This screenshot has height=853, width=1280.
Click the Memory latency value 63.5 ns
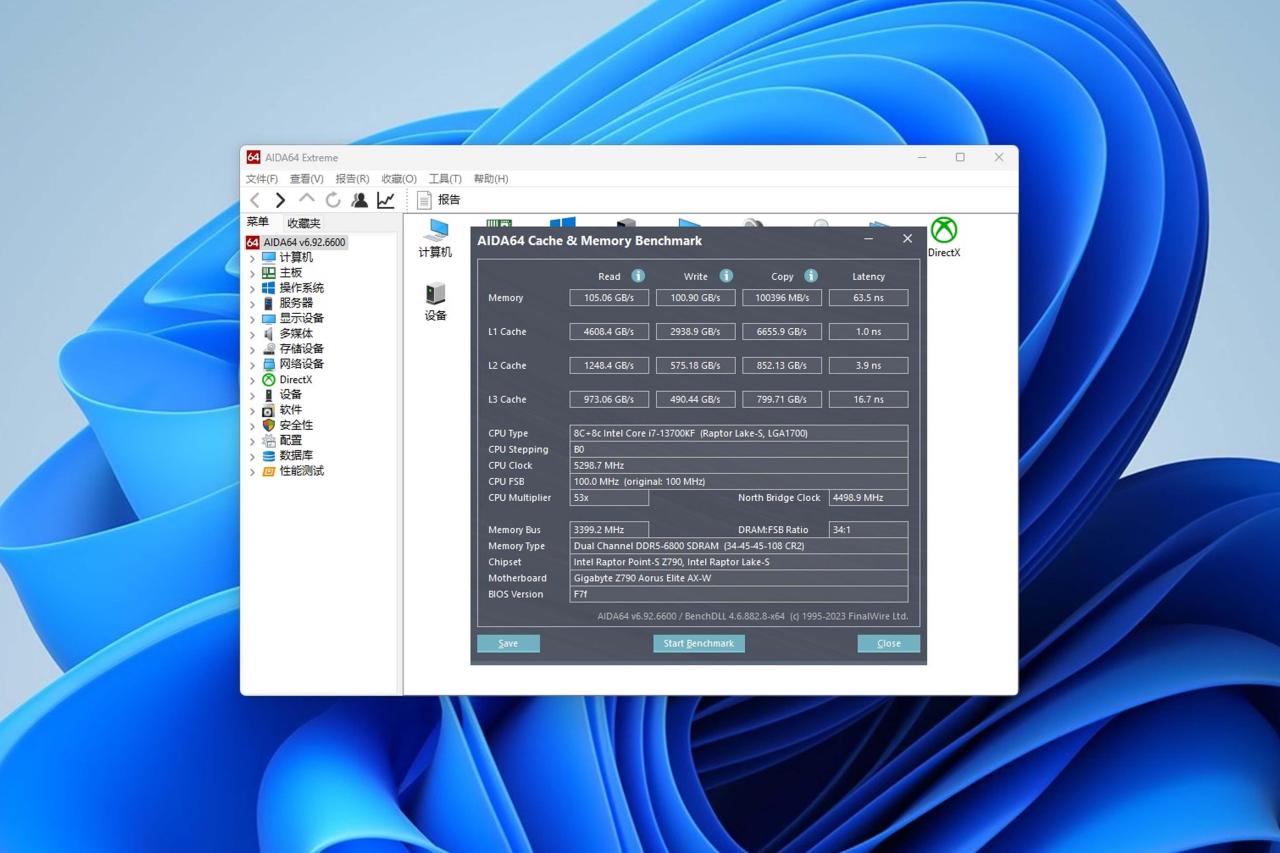tap(868, 297)
